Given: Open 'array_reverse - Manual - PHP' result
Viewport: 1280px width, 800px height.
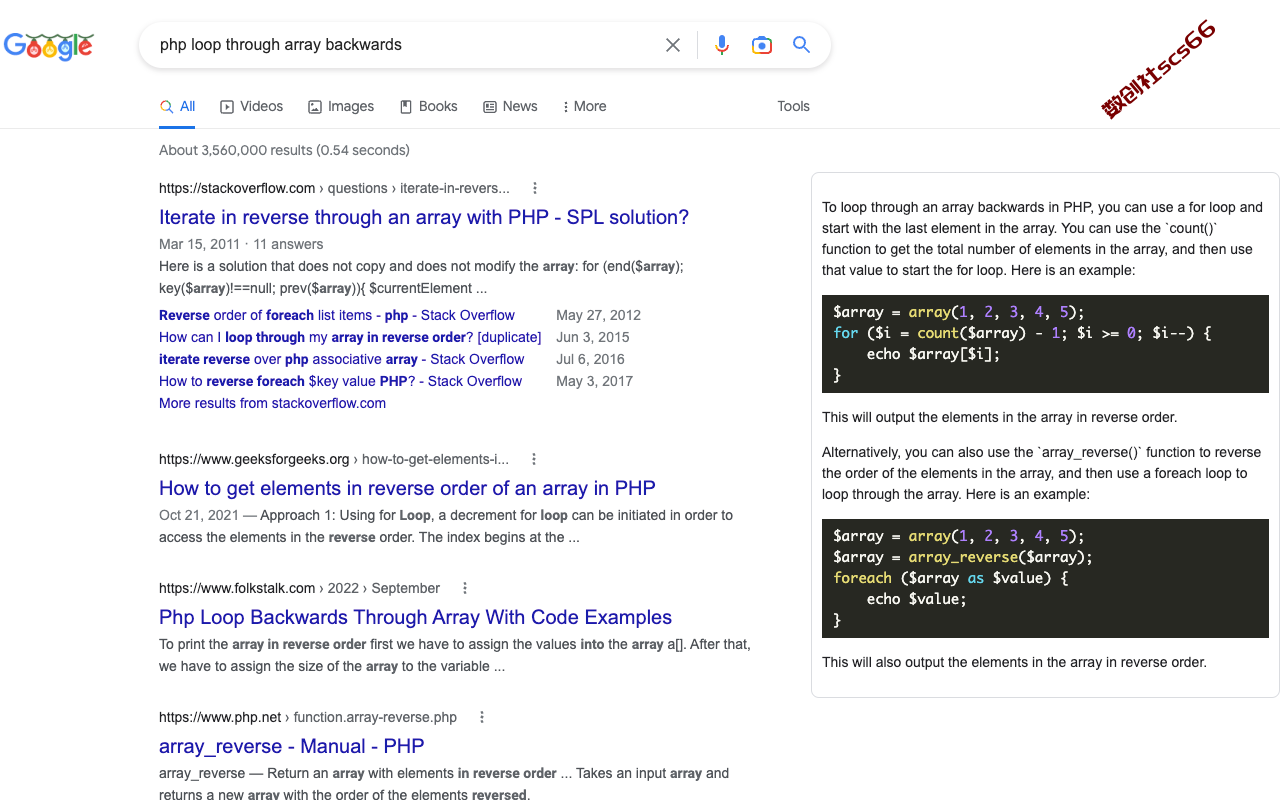Looking at the screenshot, I should (292, 746).
